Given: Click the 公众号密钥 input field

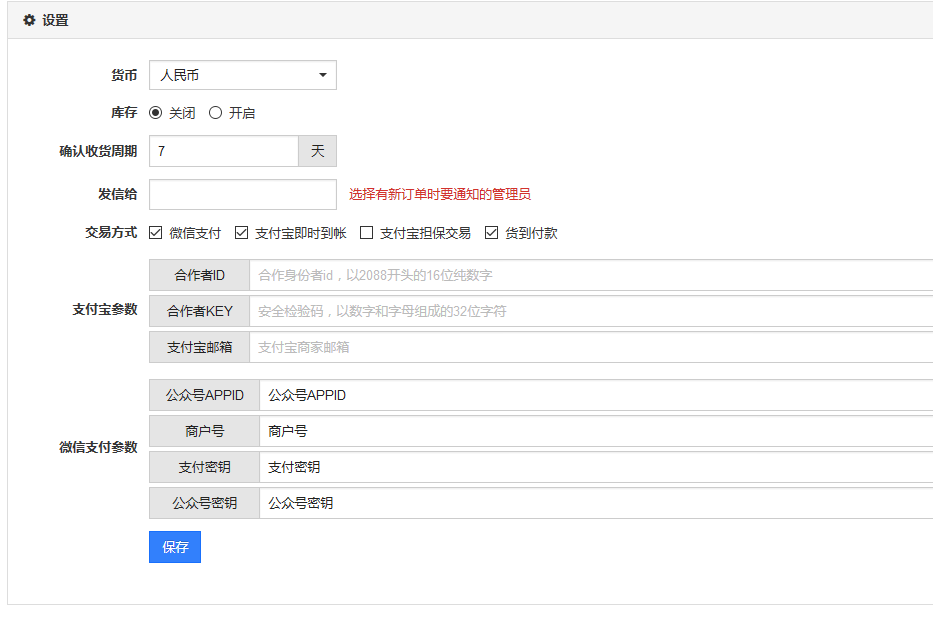Looking at the screenshot, I should click(x=596, y=503).
